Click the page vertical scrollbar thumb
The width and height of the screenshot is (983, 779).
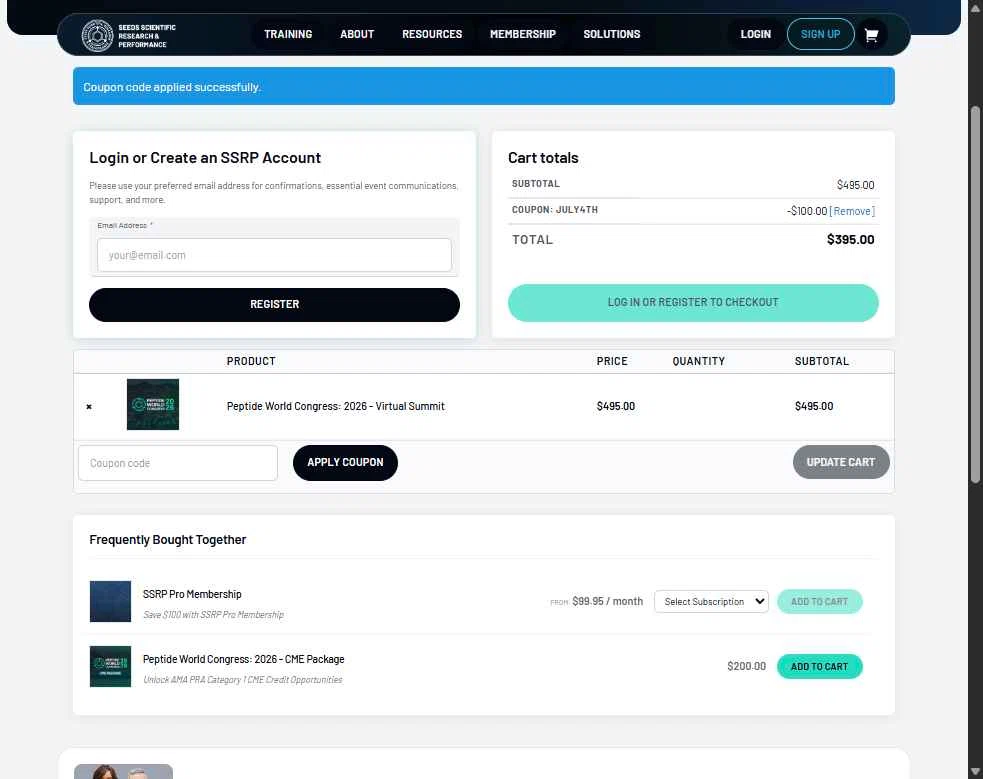pos(975,295)
